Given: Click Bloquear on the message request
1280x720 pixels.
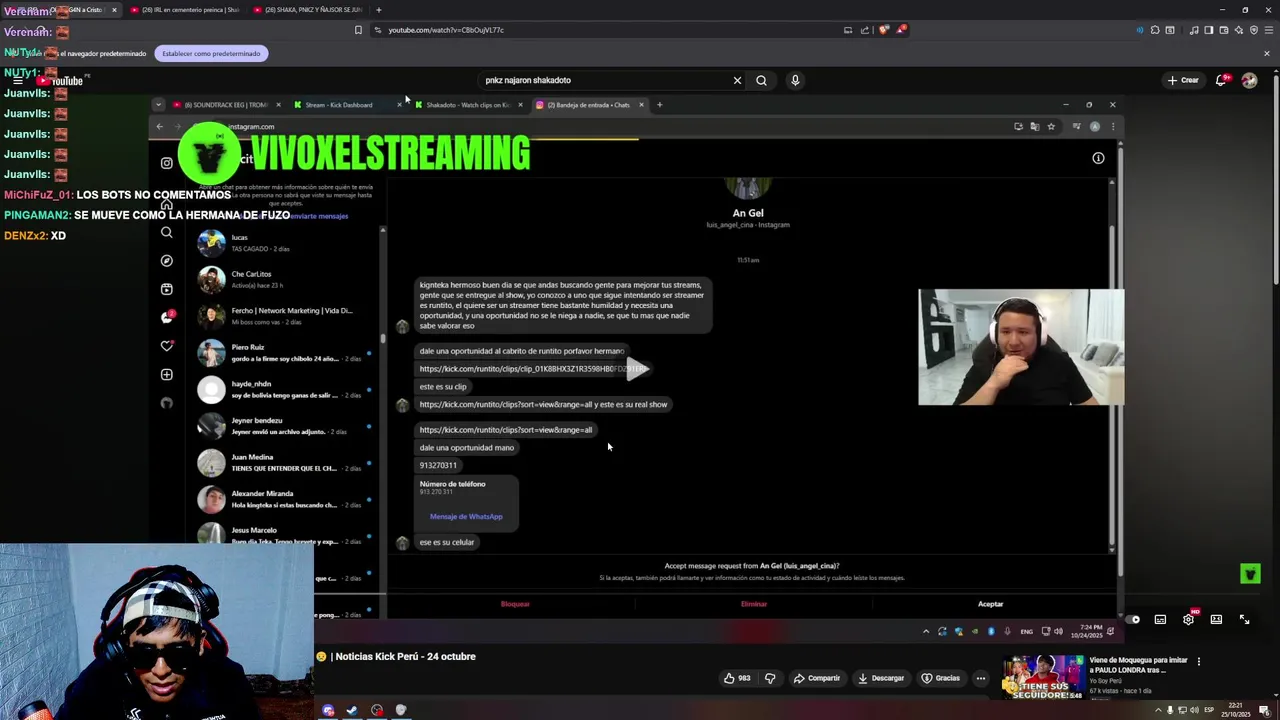Looking at the screenshot, I should pos(515,604).
